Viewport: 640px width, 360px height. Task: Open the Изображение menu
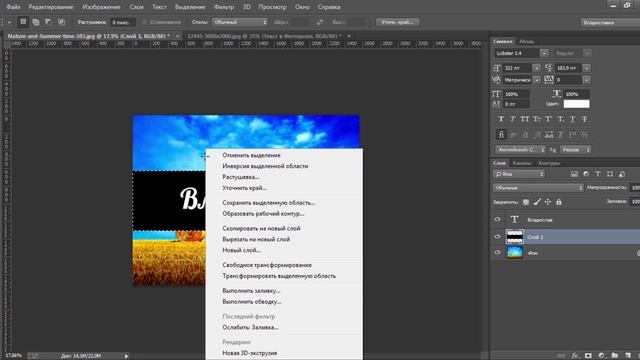[x=101, y=7]
